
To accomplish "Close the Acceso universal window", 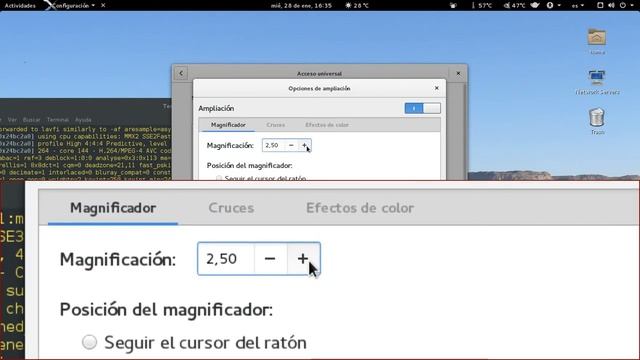I will (458, 73).
